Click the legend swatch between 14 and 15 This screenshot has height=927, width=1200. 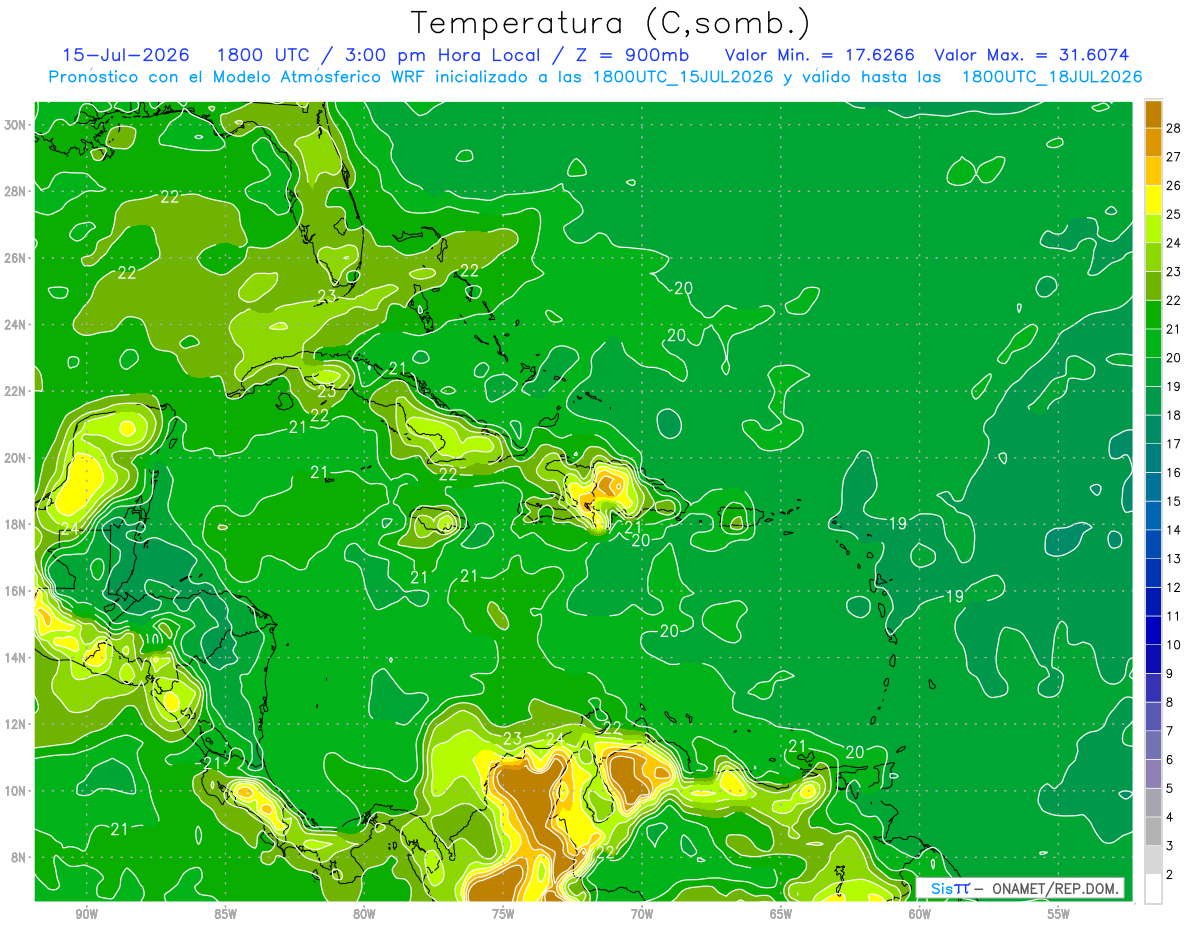[1153, 515]
